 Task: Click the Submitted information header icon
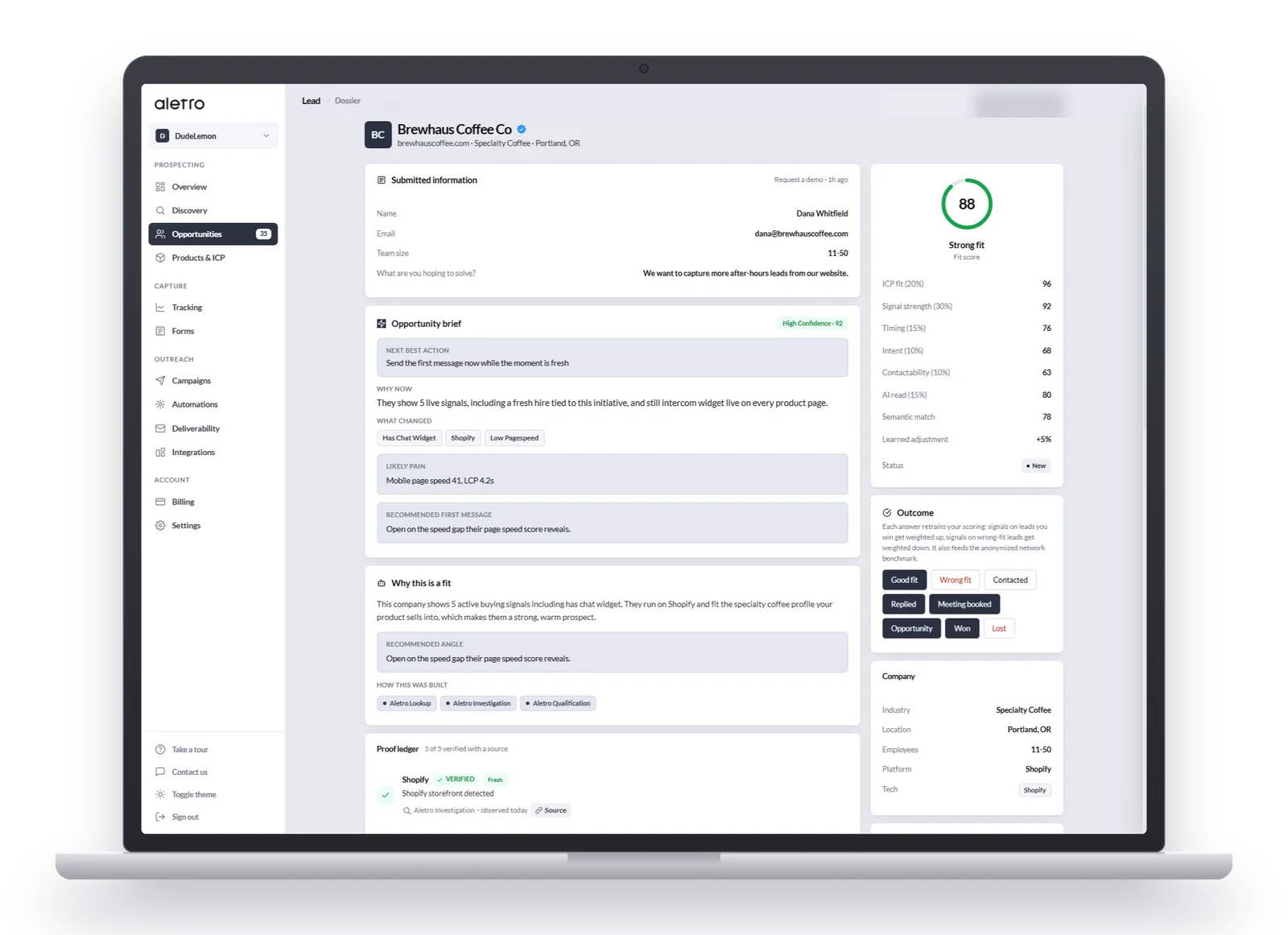tap(382, 180)
